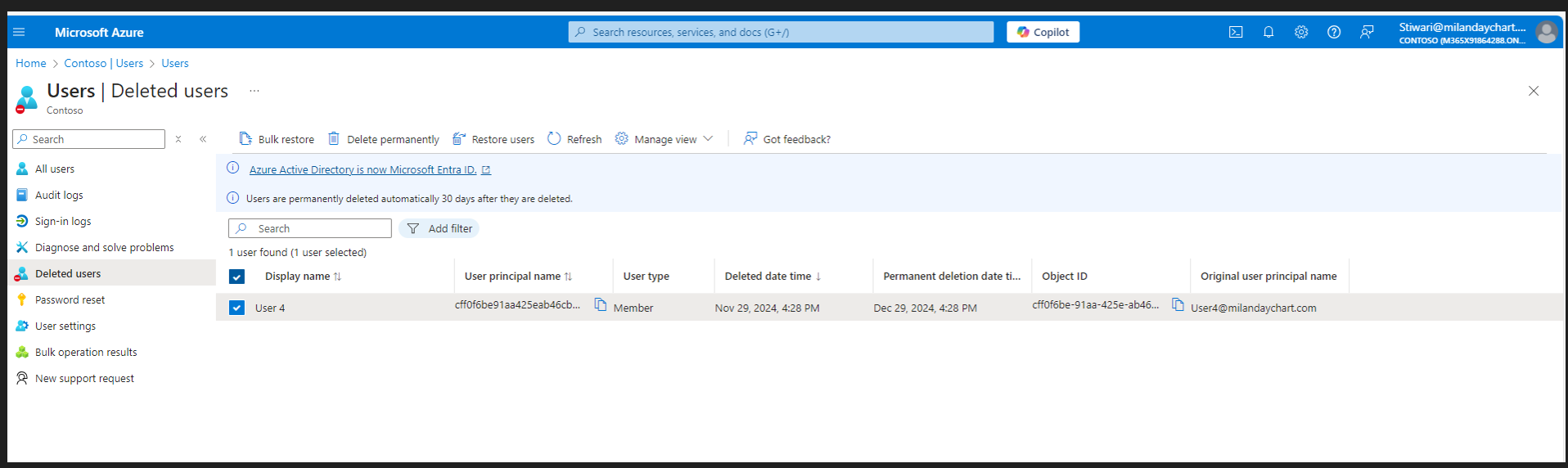Click the Nov 29, 2024, 4:28 PM cell
The height and width of the screenshot is (468, 1568).
(767, 308)
